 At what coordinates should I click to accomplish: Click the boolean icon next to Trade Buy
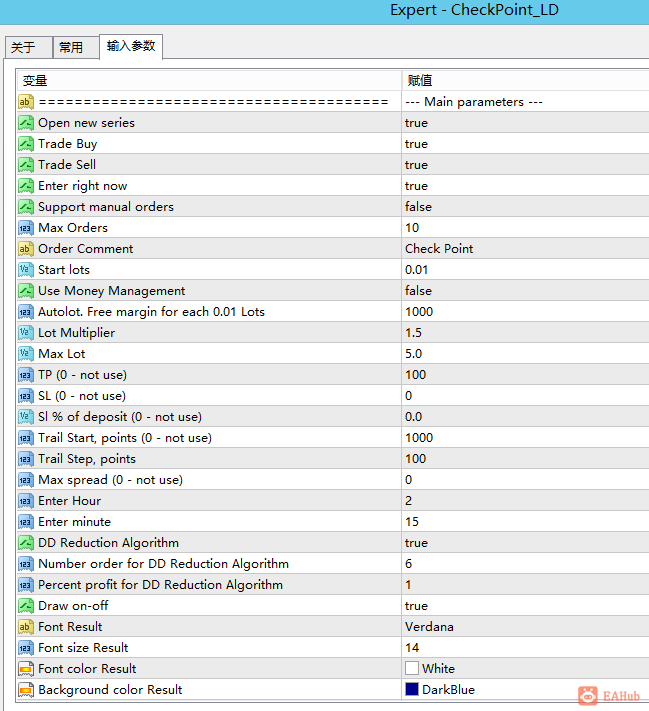(x=26, y=144)
